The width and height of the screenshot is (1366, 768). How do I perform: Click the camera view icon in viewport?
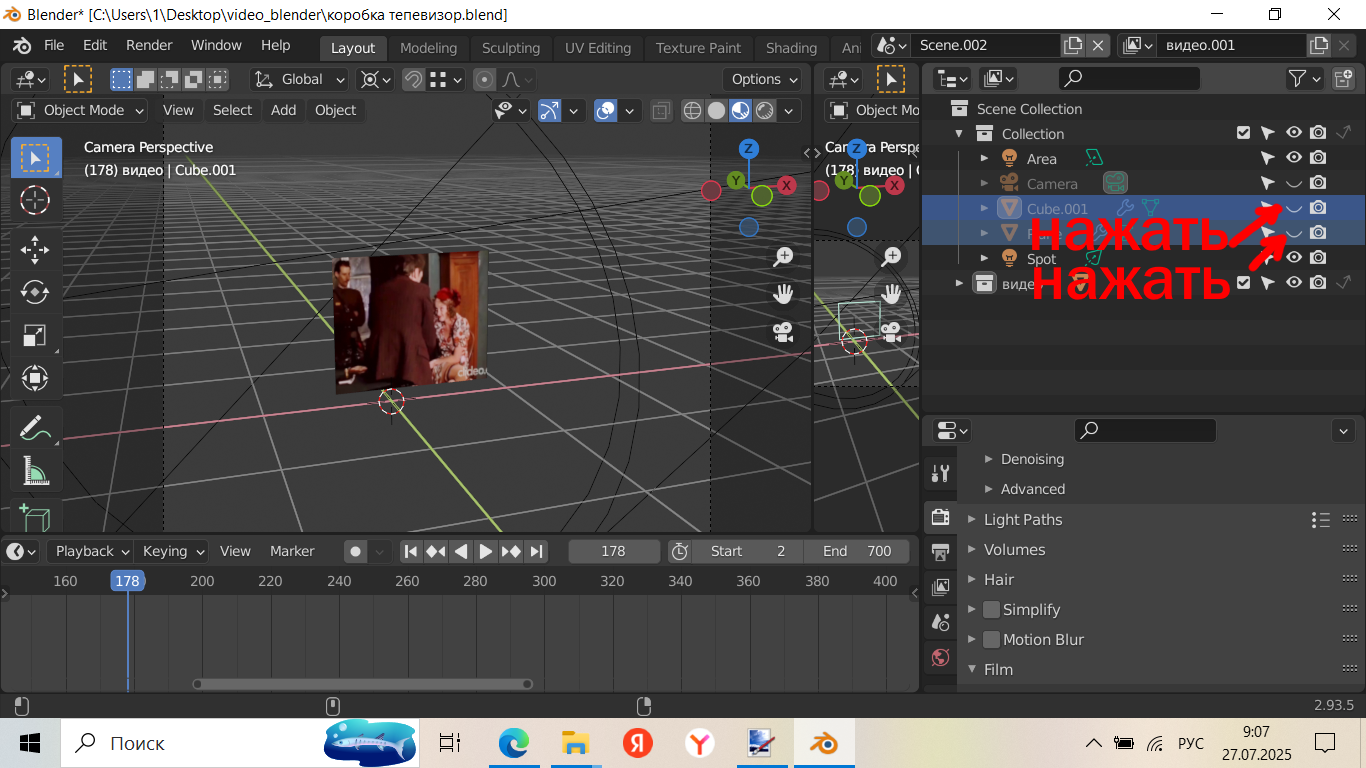(x=783, y=332)
